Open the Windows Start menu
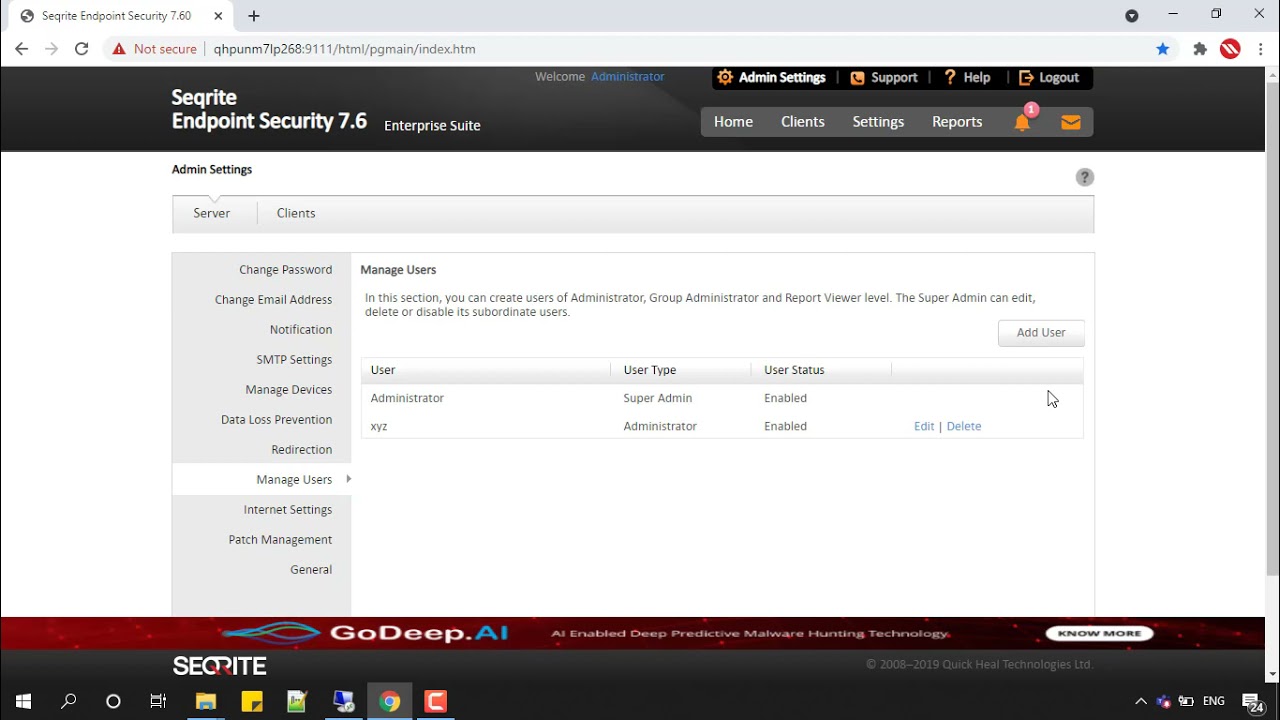Viewport: 1280px width, 720px height. tap(23, 701)
